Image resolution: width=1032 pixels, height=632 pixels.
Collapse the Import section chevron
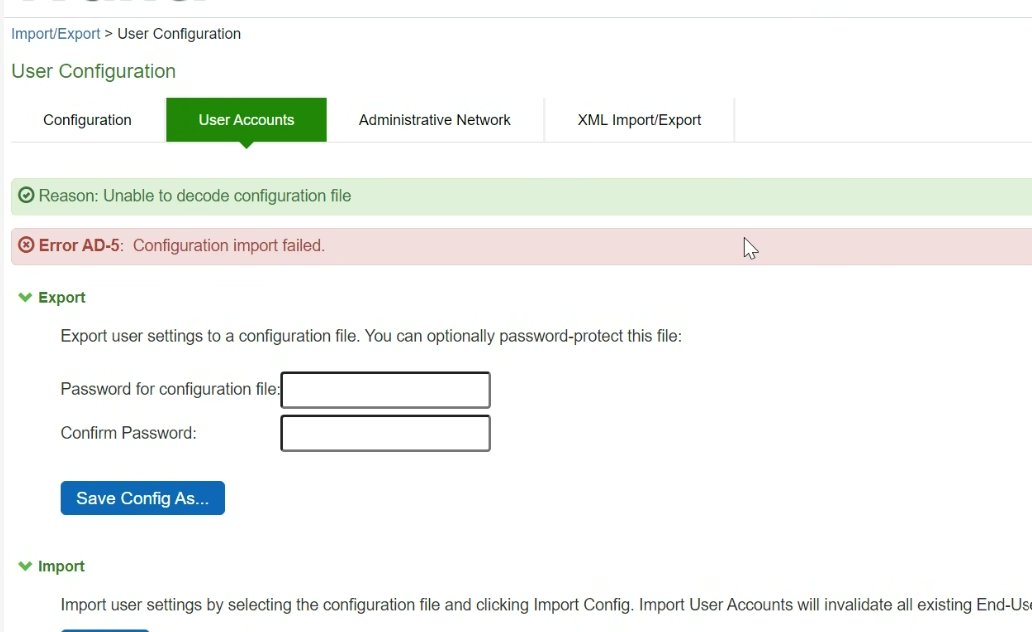(25, 566)
